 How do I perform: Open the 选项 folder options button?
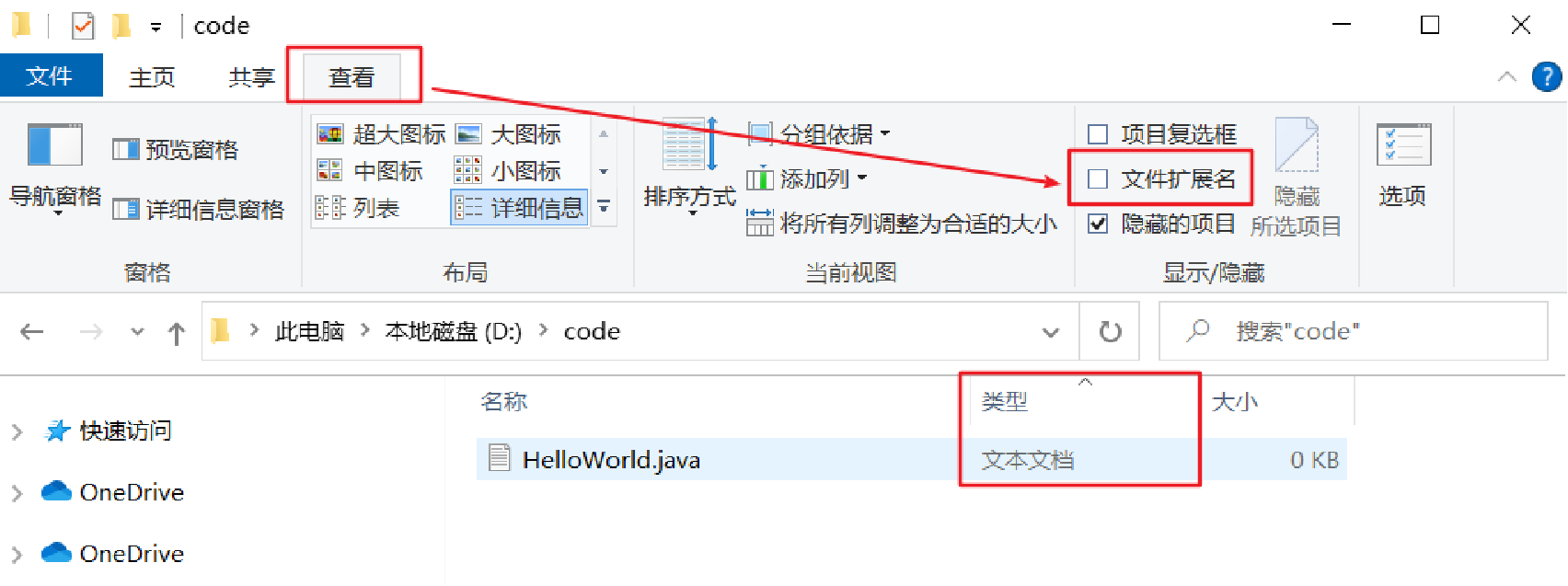tap(1402, 166)
